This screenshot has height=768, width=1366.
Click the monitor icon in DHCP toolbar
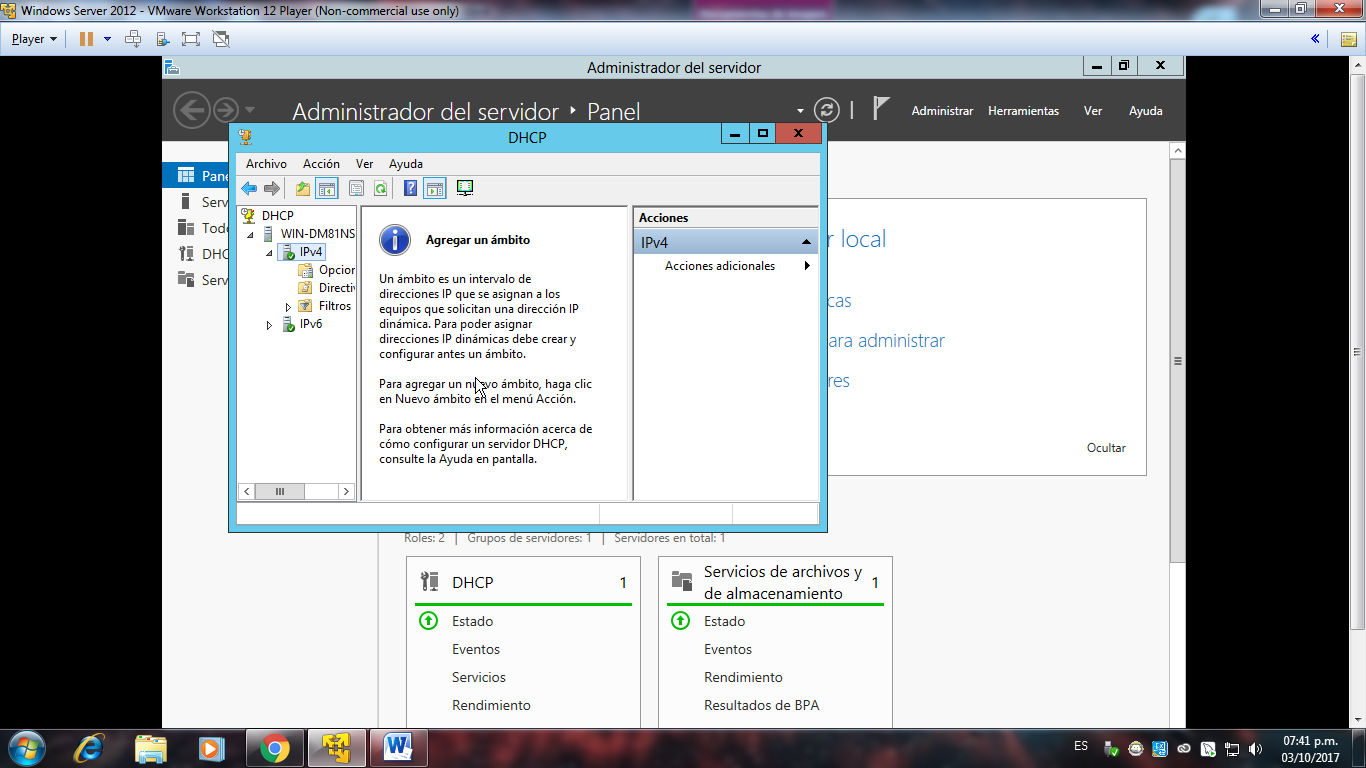pos(464,188)
